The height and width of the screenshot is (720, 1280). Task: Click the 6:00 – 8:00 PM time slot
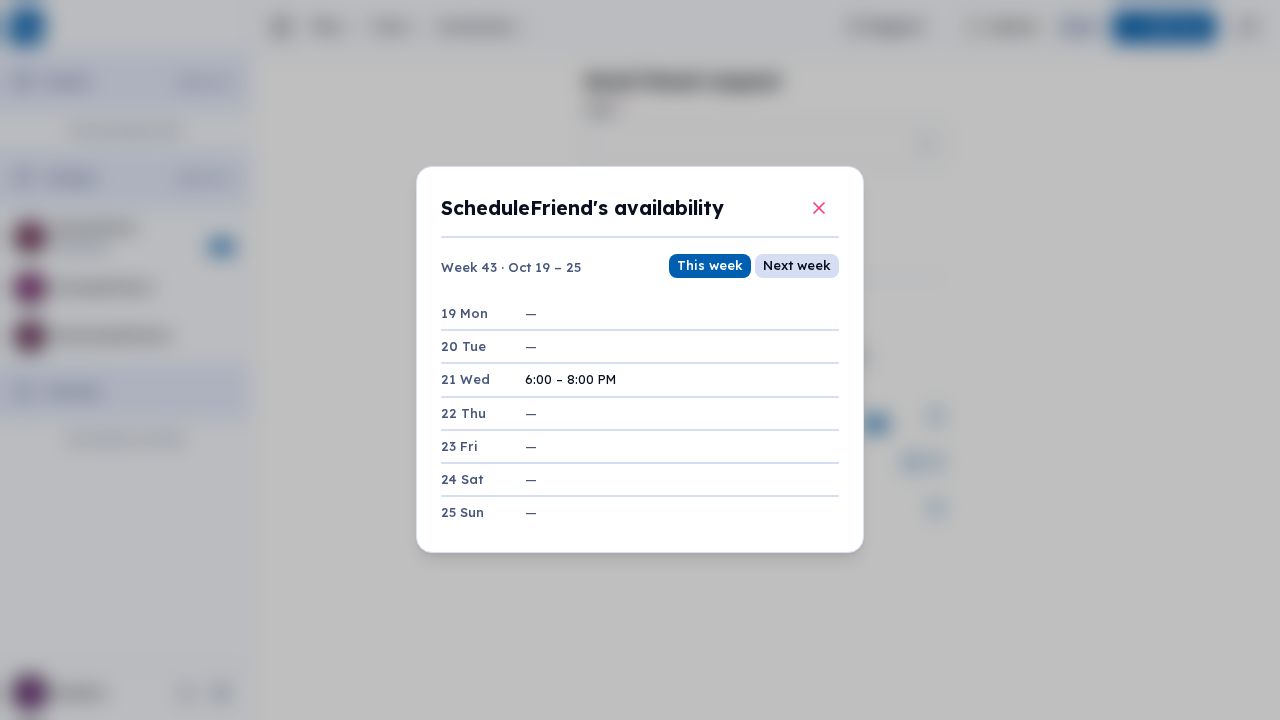point(570,380)
